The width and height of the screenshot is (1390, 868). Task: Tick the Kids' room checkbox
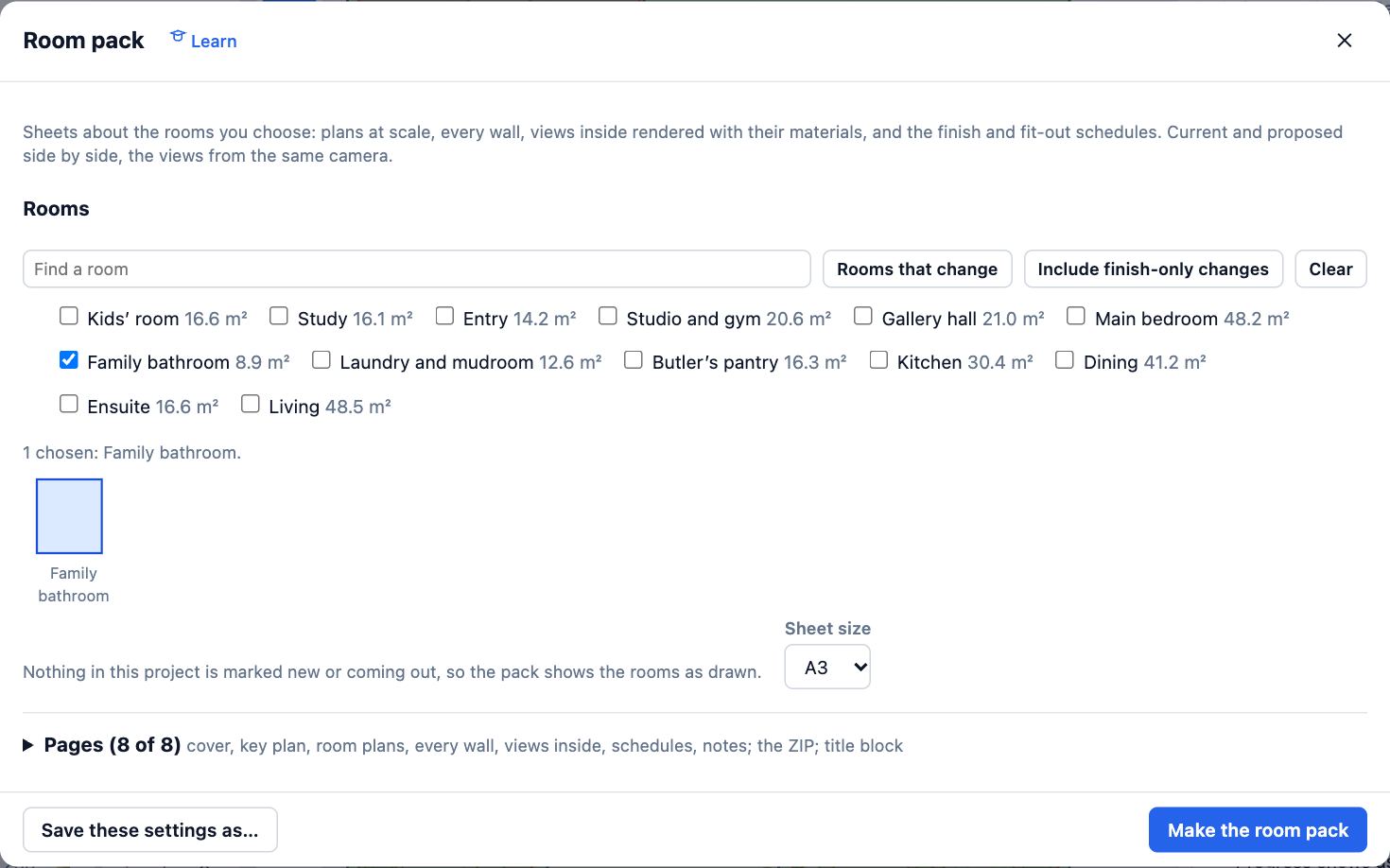(x=69, y=316)
